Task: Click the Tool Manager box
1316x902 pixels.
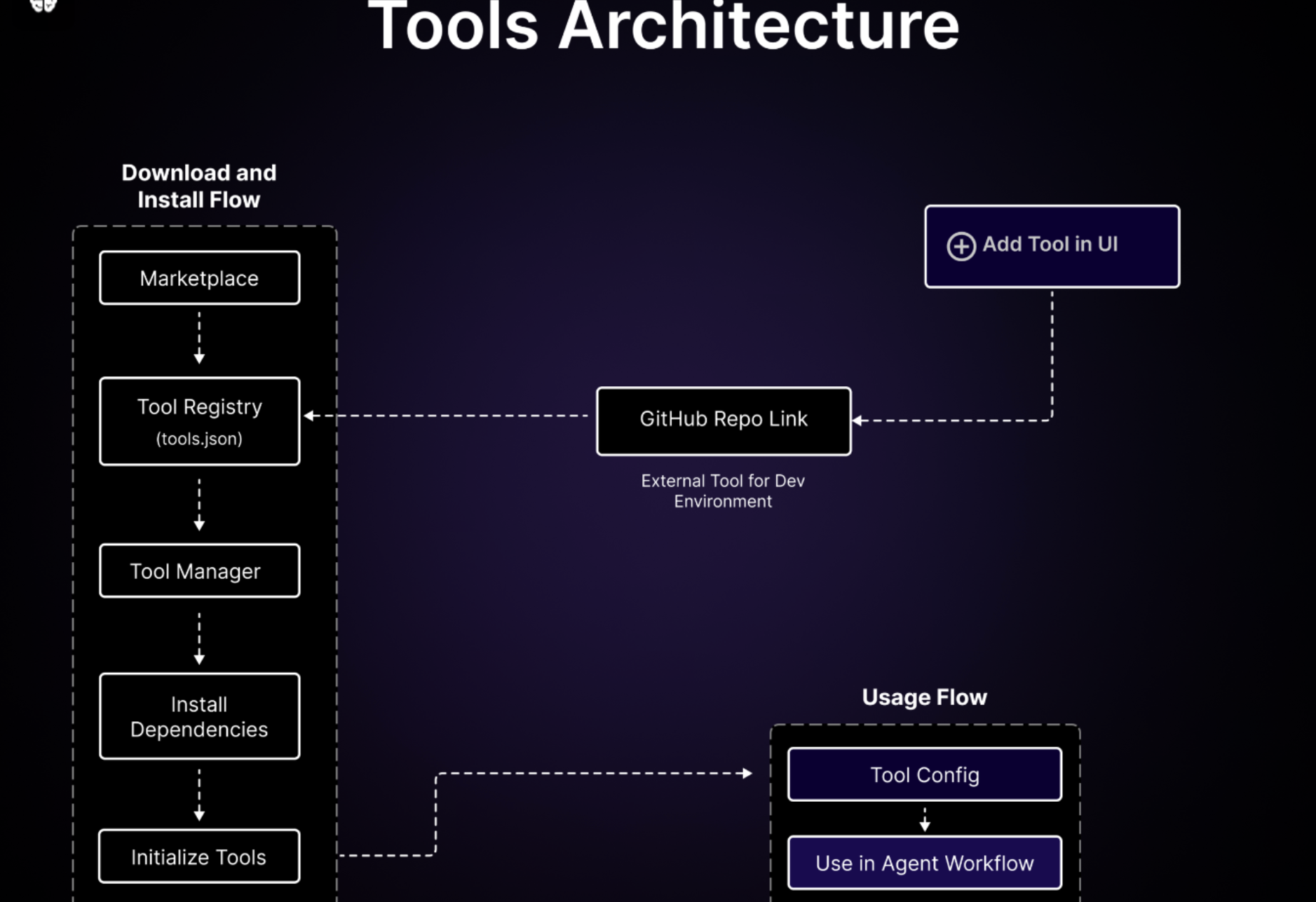Action: pyautogui.click(x=200, y=570)
